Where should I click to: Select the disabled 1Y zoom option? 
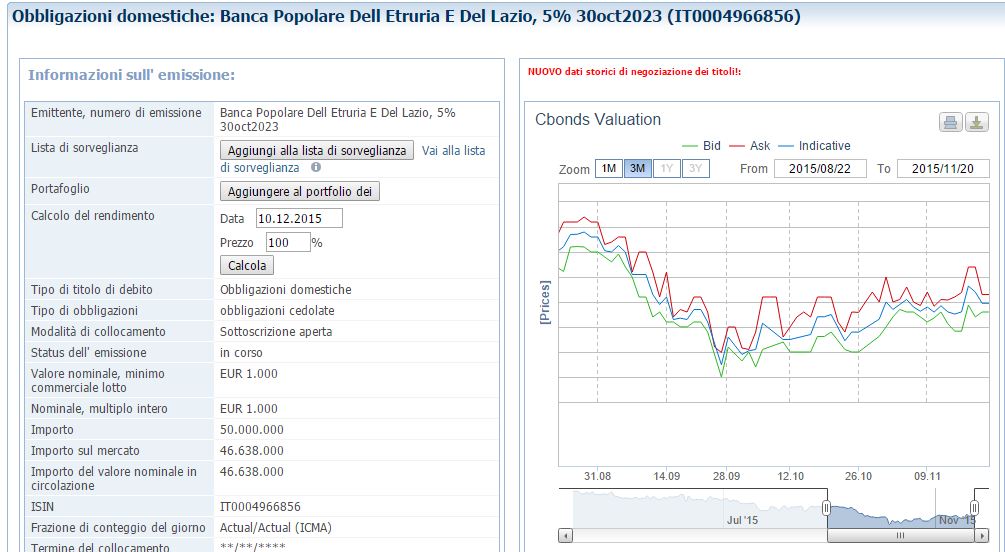pos(667,169)
